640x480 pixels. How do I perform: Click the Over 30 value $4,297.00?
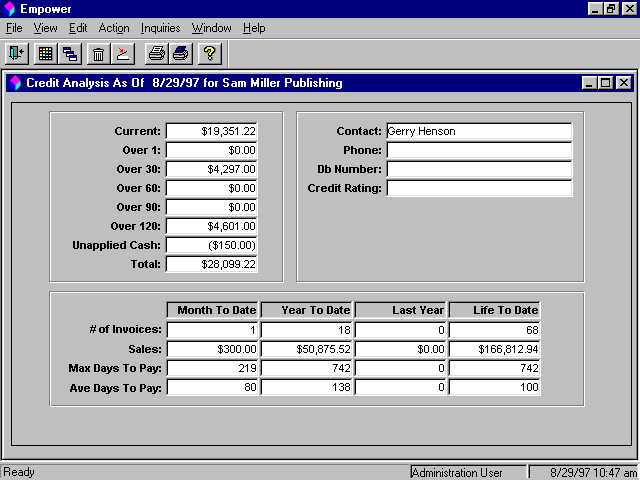pos(211,169)
